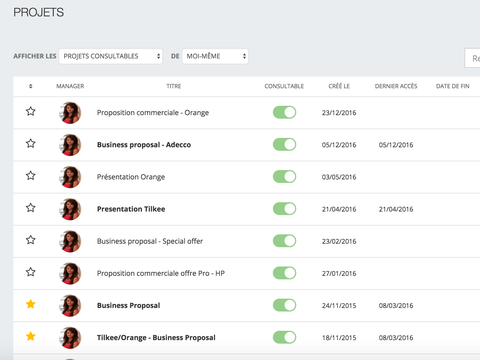This screenshot has height=360, width=480.
Task: Sort by the Créé le column header
Action: point(339,86)
